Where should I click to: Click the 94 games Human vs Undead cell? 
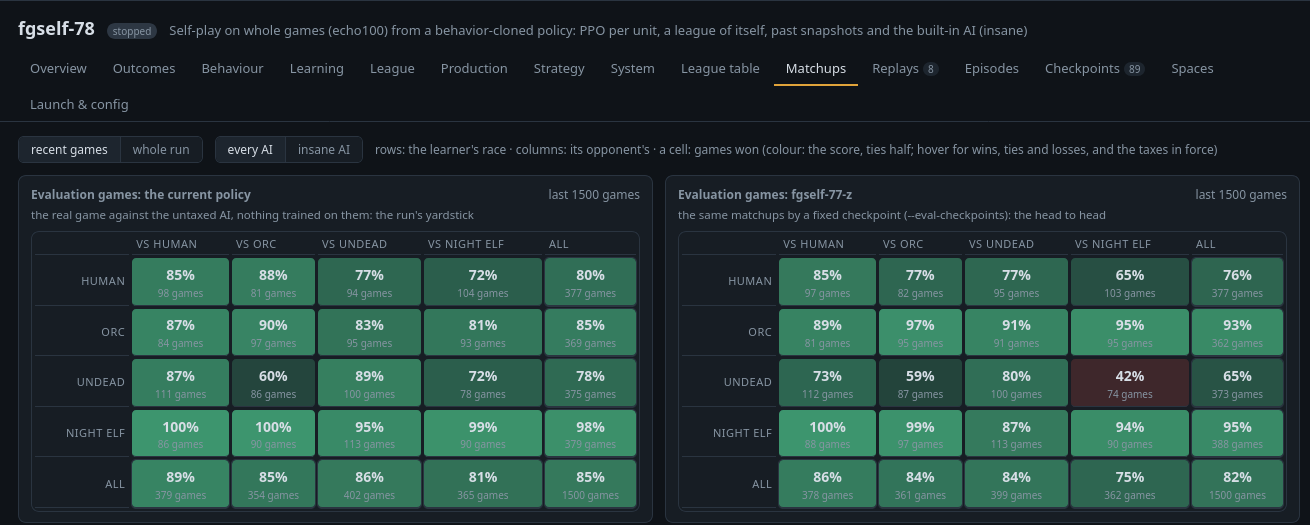(369, 281)
